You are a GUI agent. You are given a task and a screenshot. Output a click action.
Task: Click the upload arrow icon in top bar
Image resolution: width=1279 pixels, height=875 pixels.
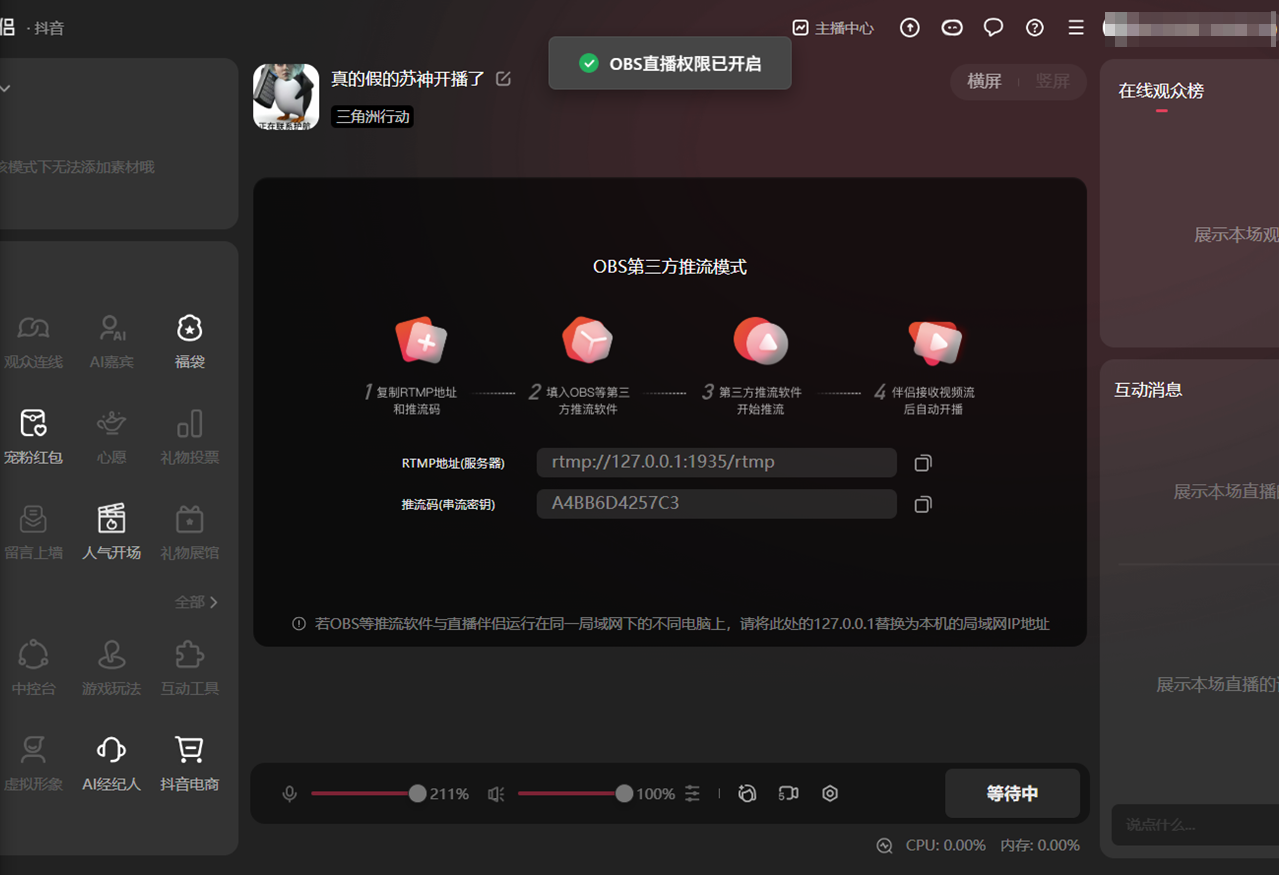coord(910,28)
